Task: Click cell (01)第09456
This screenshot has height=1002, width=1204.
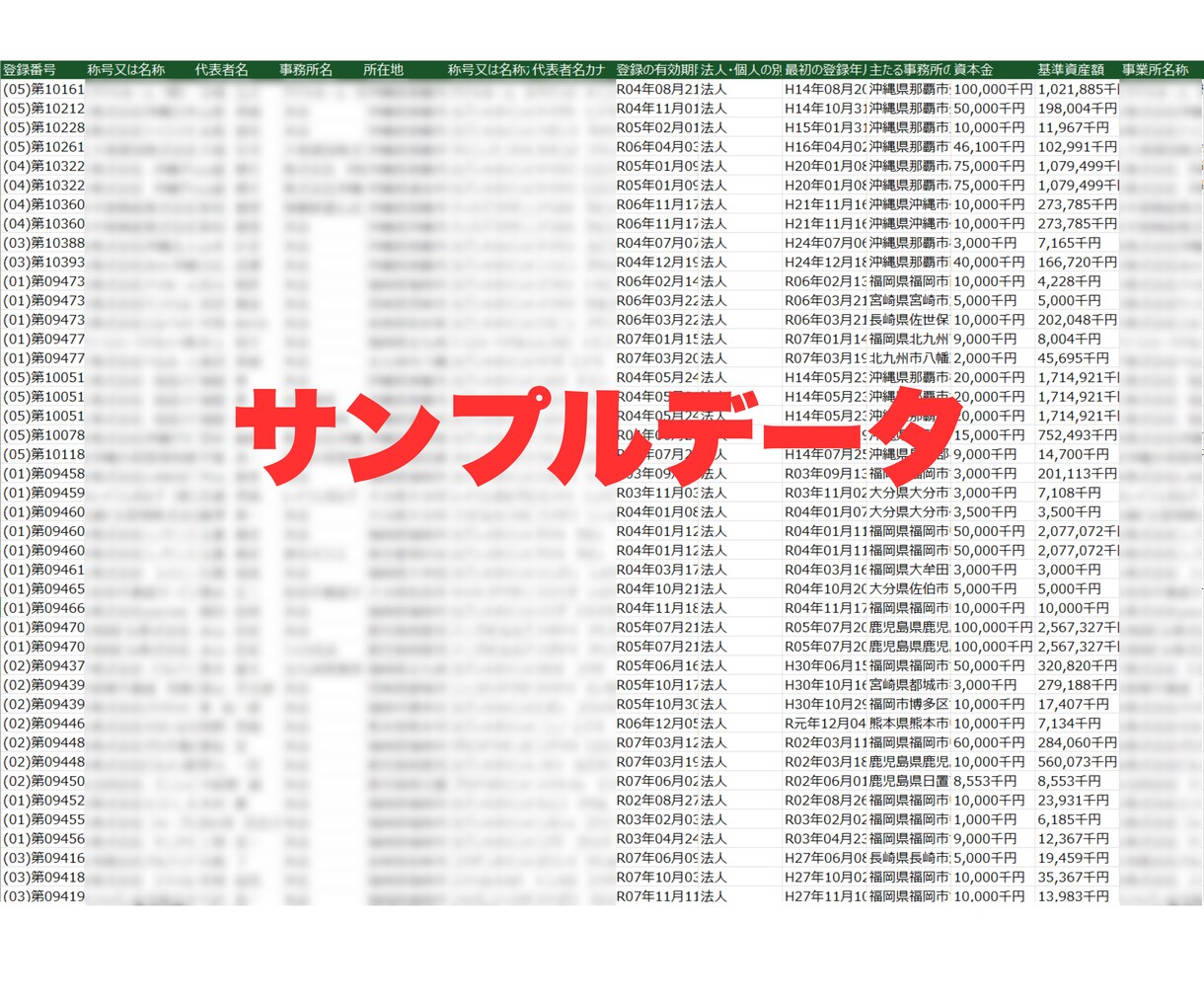Action: click(42, 839)
